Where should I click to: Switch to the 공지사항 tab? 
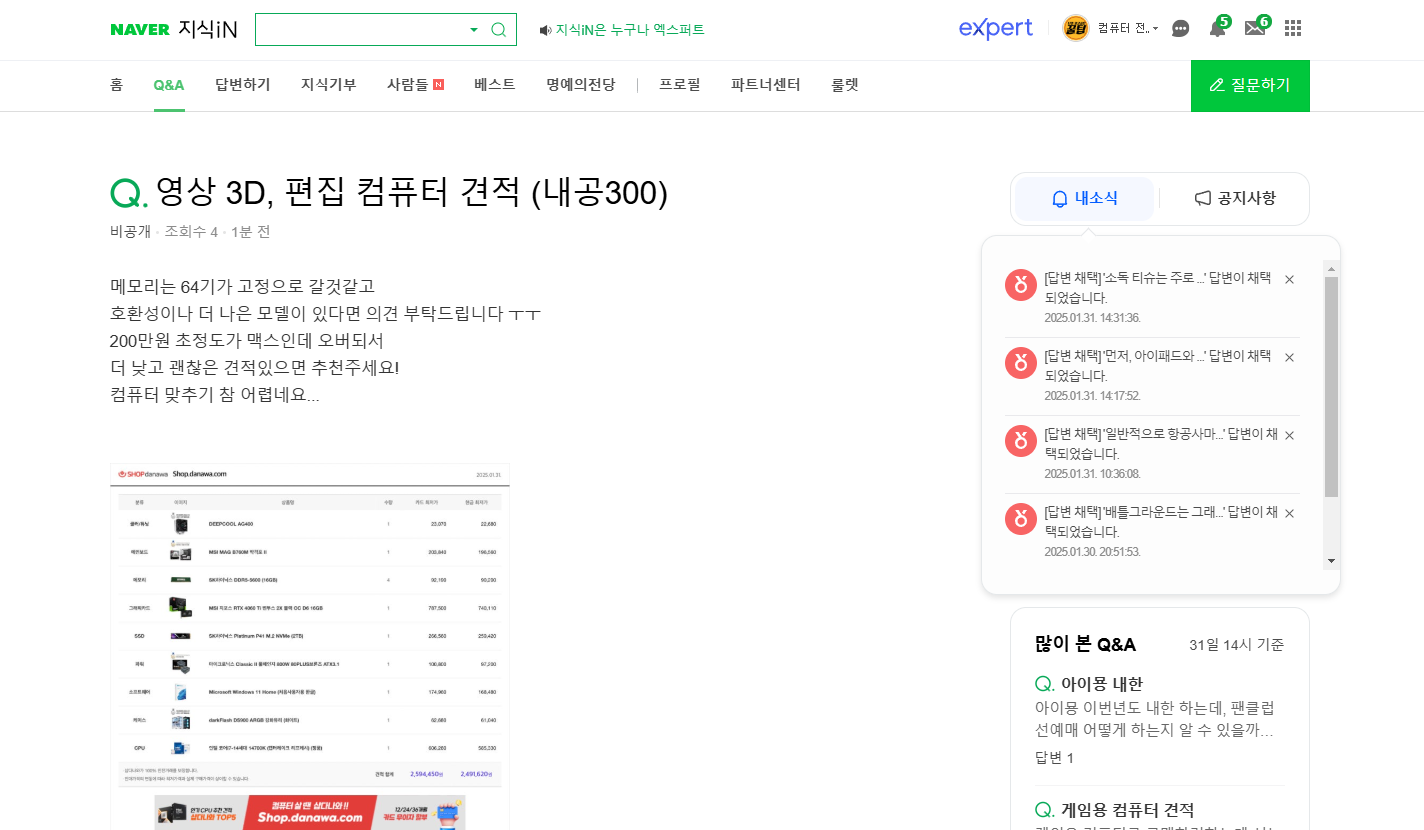pos(1235,199)
